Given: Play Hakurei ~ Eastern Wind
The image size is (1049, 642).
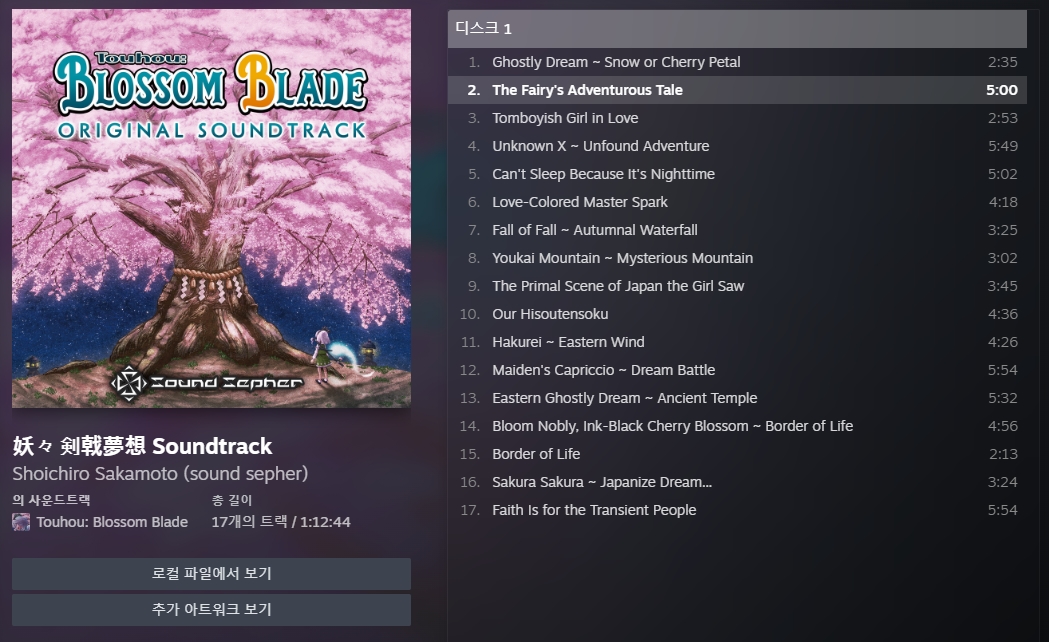Looking at the screenshot, I should coord(737,342).
